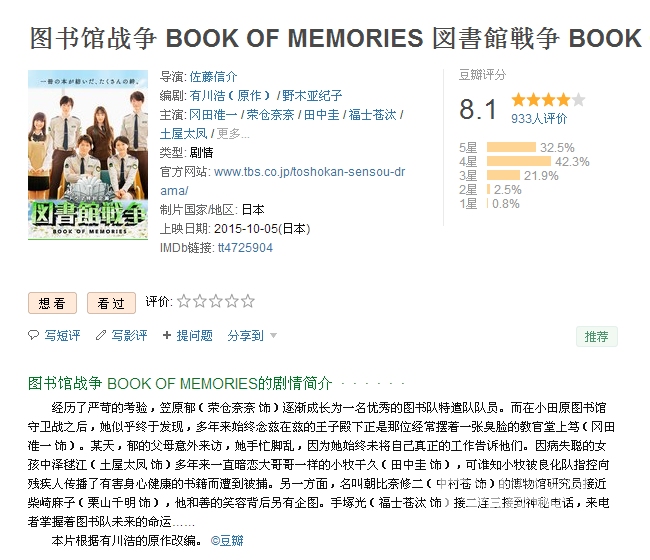The image size is (650, 560).
Task: Click the pencil icon for 写影评
Action: pyautogui.click(x=101, y=335)
